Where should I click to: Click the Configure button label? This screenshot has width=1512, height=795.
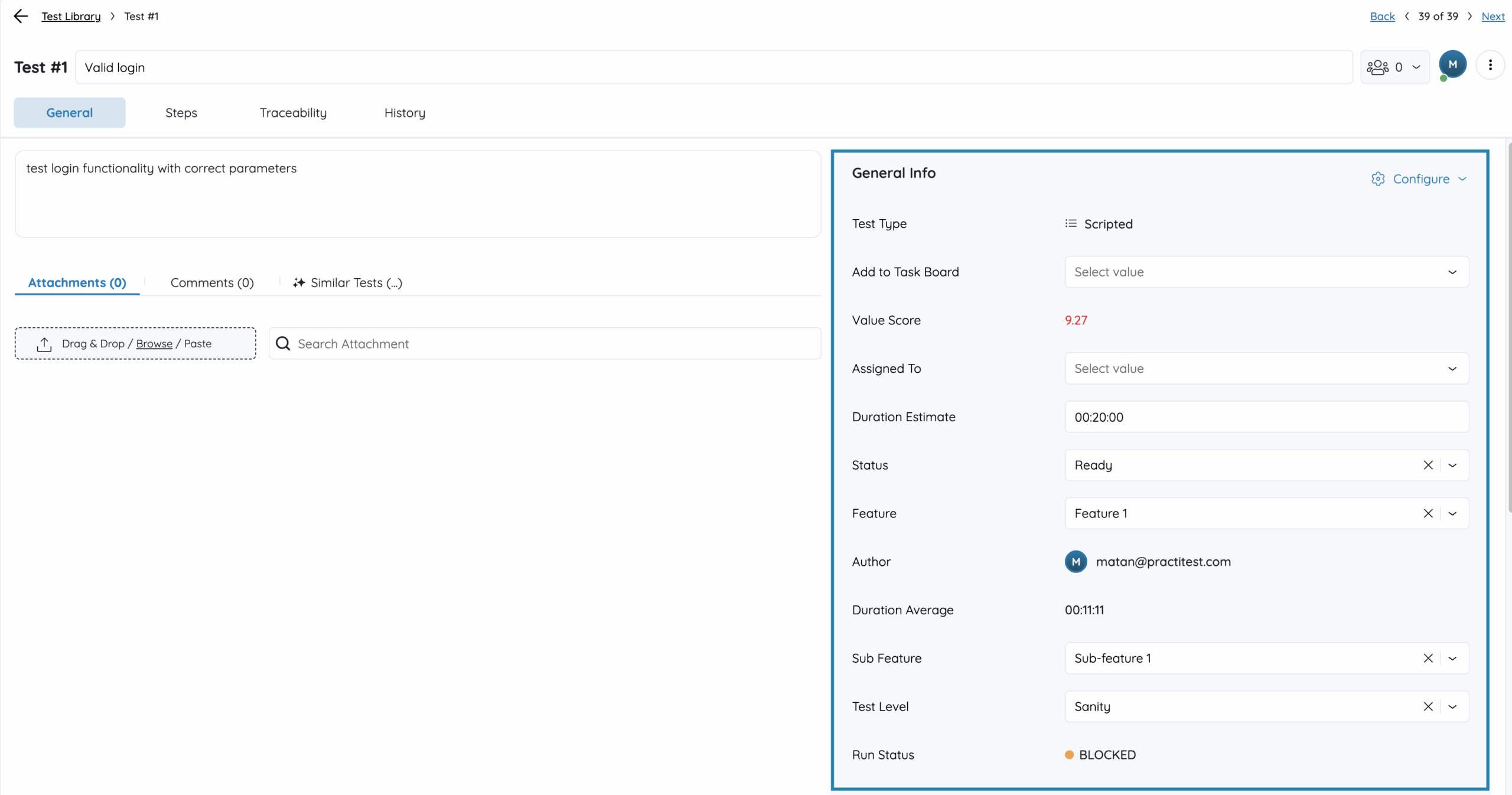(x=1421, y=179)
